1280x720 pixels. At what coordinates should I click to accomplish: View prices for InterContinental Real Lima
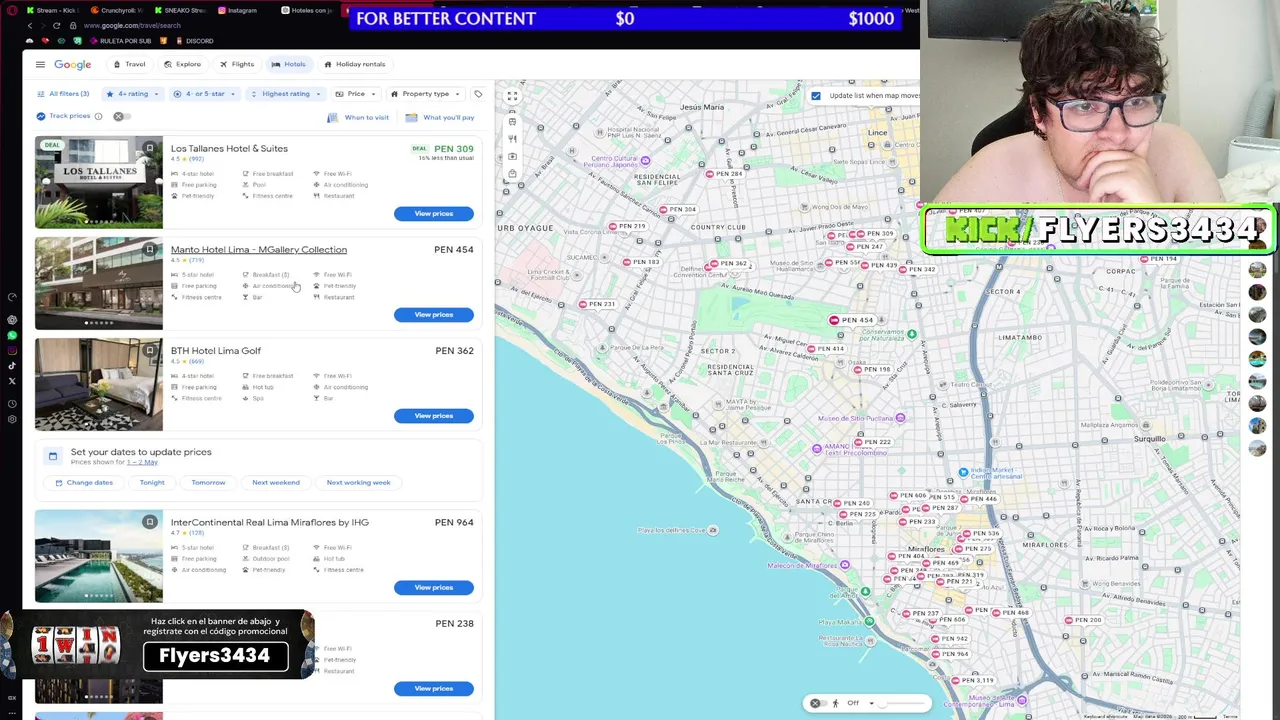click(x=434, y=587)
